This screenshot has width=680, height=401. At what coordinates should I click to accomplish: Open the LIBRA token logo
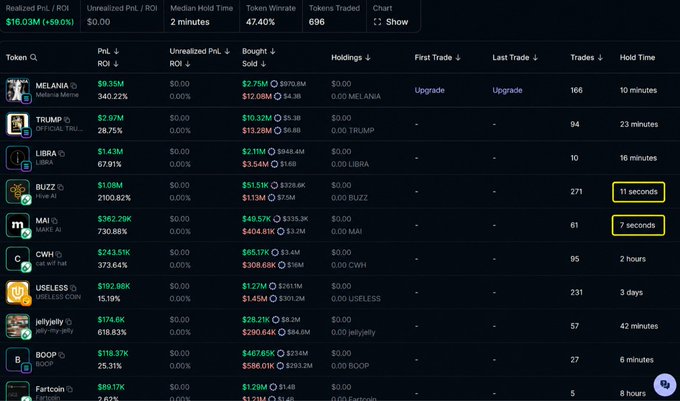coord(17,158)
